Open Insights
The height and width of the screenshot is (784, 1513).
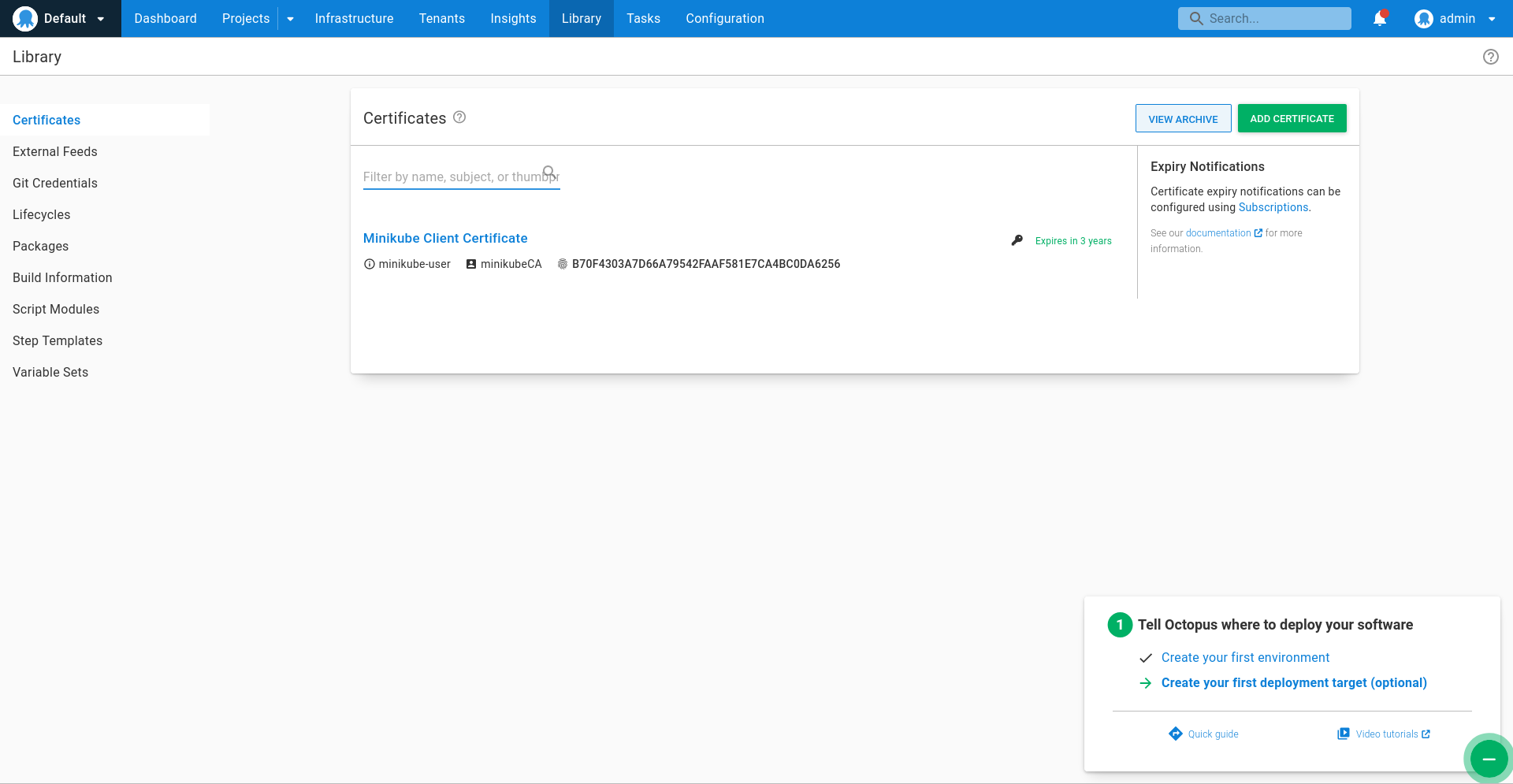(513, 18)
